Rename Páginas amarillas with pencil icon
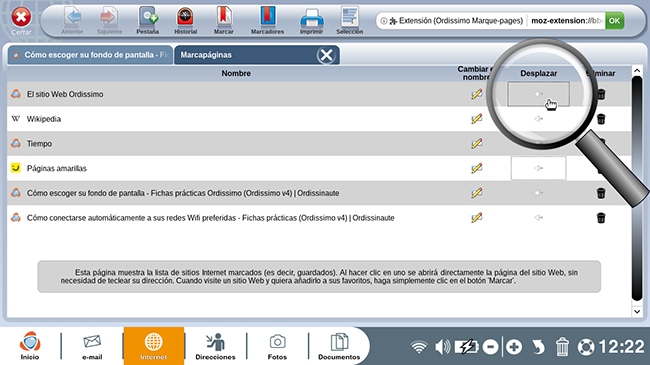 click(x=477, y=168)
